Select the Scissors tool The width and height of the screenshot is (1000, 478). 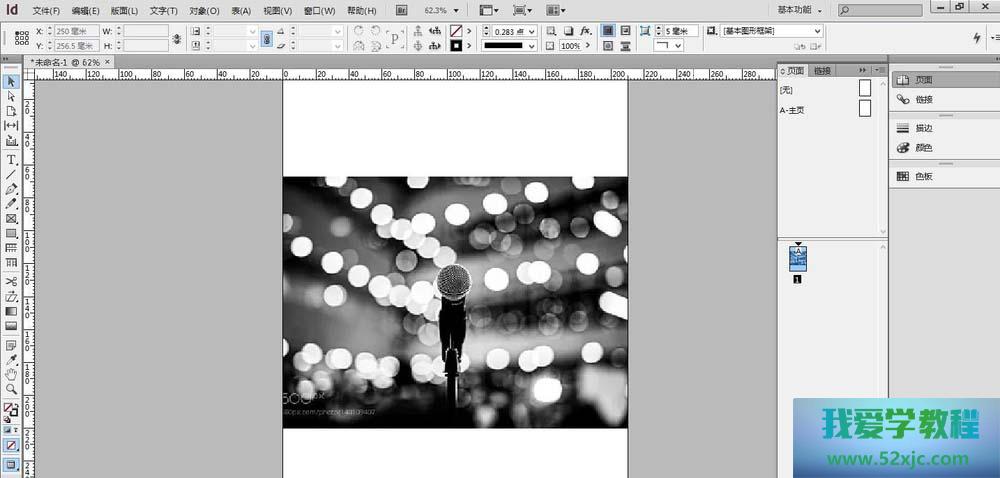pos(11,282)
